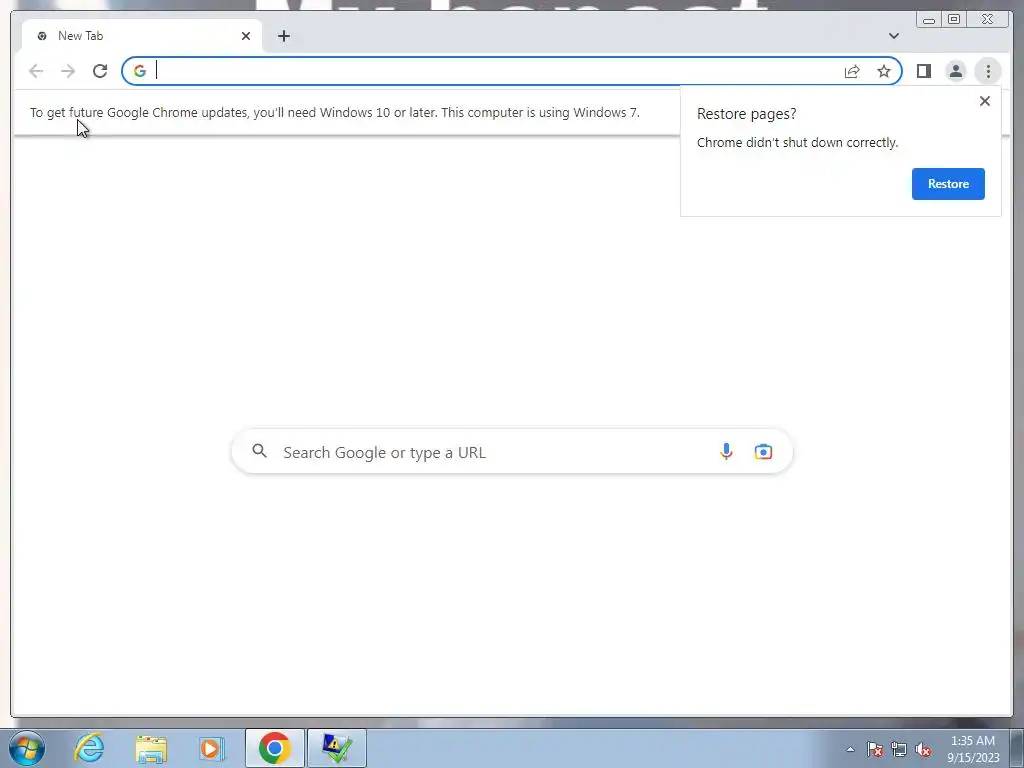Click the Restore button
Viewport: 1024px width, 768px height.
tap(948, 184)
